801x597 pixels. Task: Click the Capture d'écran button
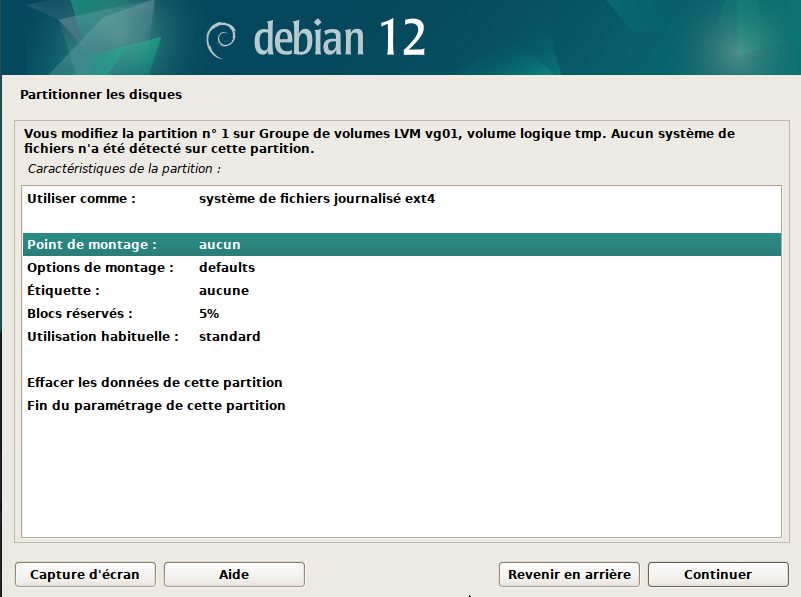coord(85,575)
